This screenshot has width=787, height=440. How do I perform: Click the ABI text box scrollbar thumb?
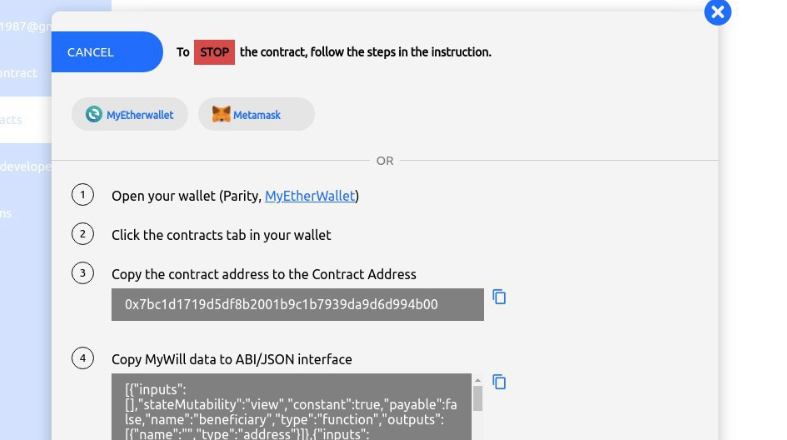[x=478, y=398]
